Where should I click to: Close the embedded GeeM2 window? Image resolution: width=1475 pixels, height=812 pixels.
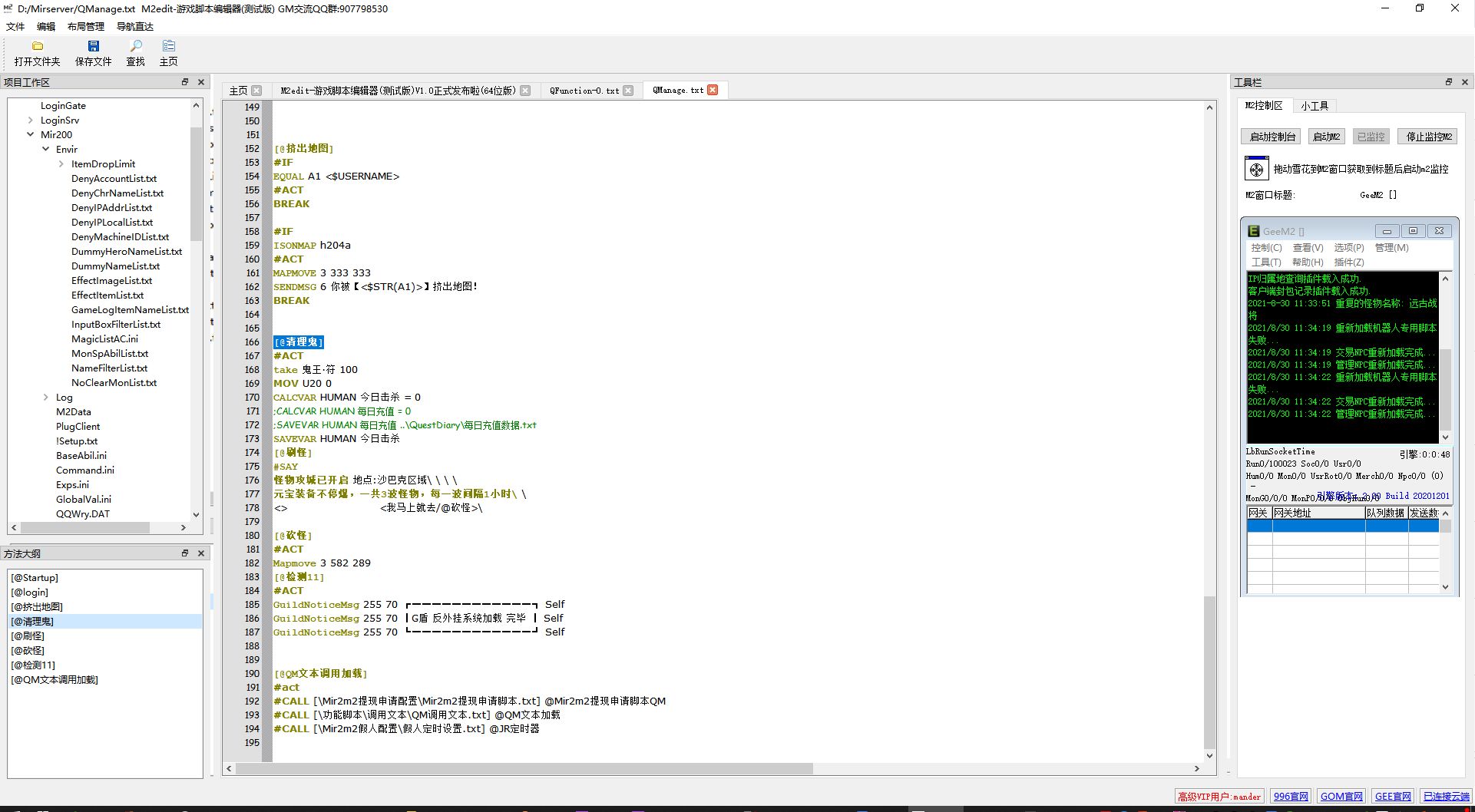click(x=1439, y=231)
